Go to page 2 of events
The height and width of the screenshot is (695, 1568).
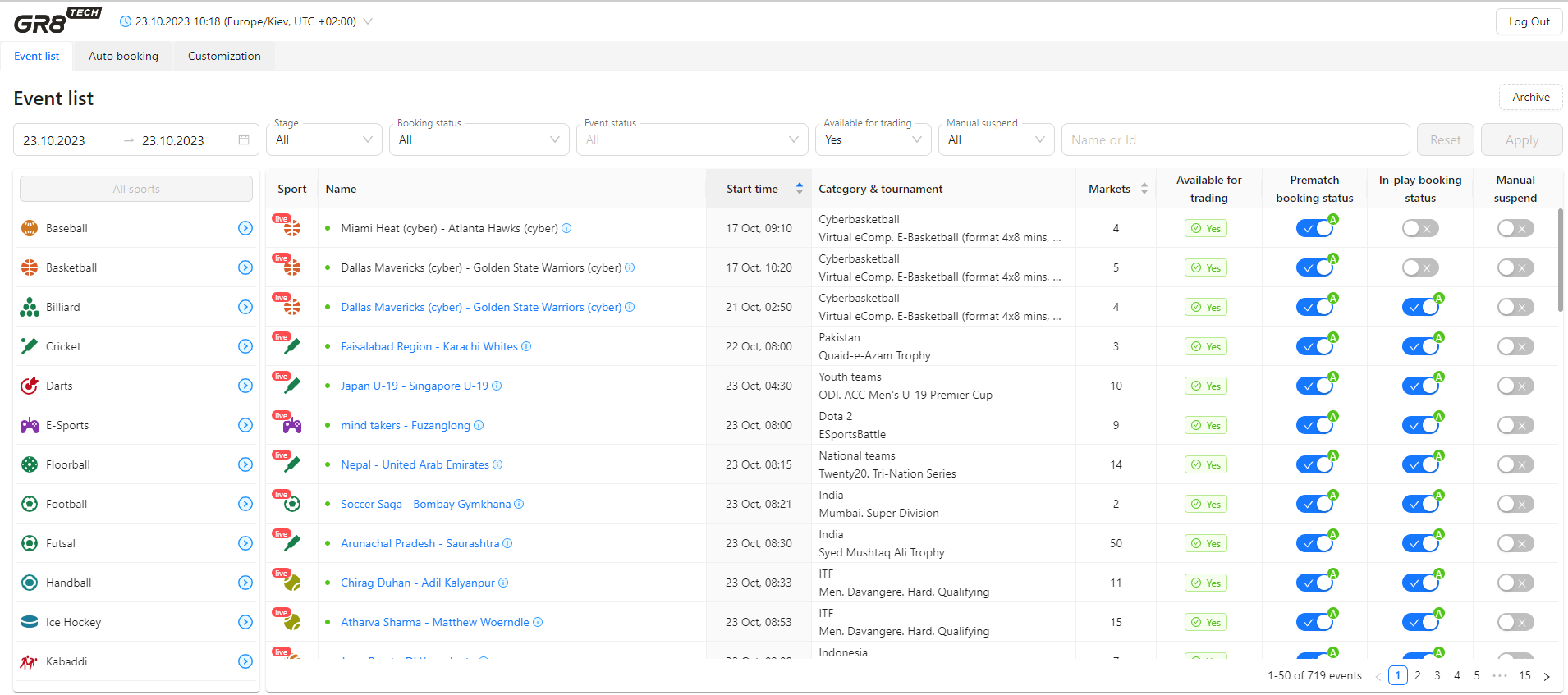point(1418,675)
